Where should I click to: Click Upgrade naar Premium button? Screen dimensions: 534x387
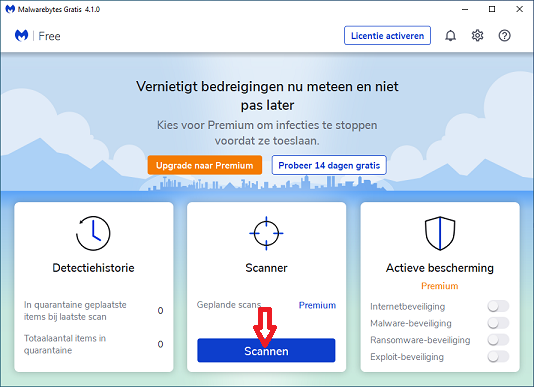click(205, 165)
